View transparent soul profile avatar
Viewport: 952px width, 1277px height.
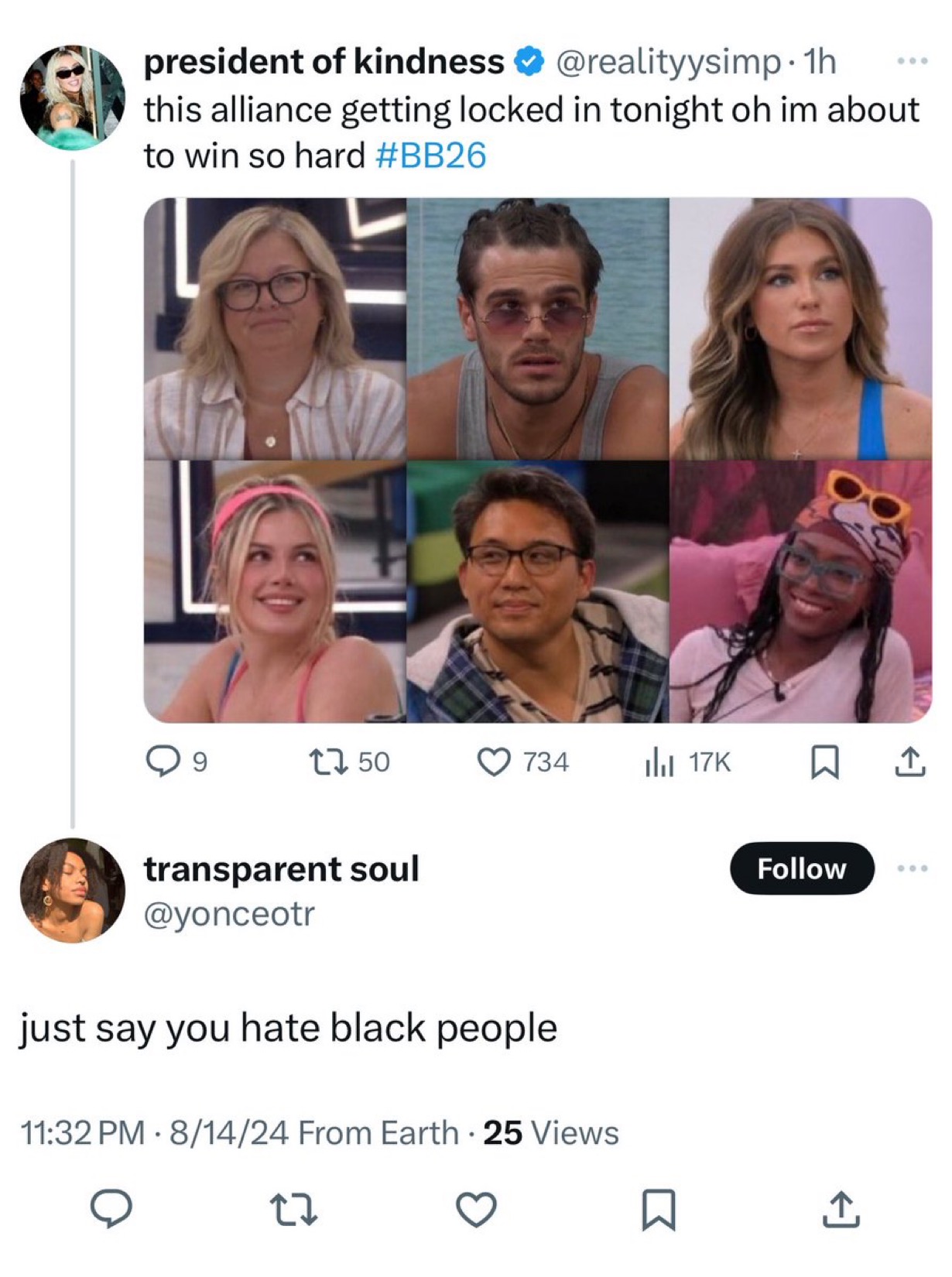click(x=72, y=890)
